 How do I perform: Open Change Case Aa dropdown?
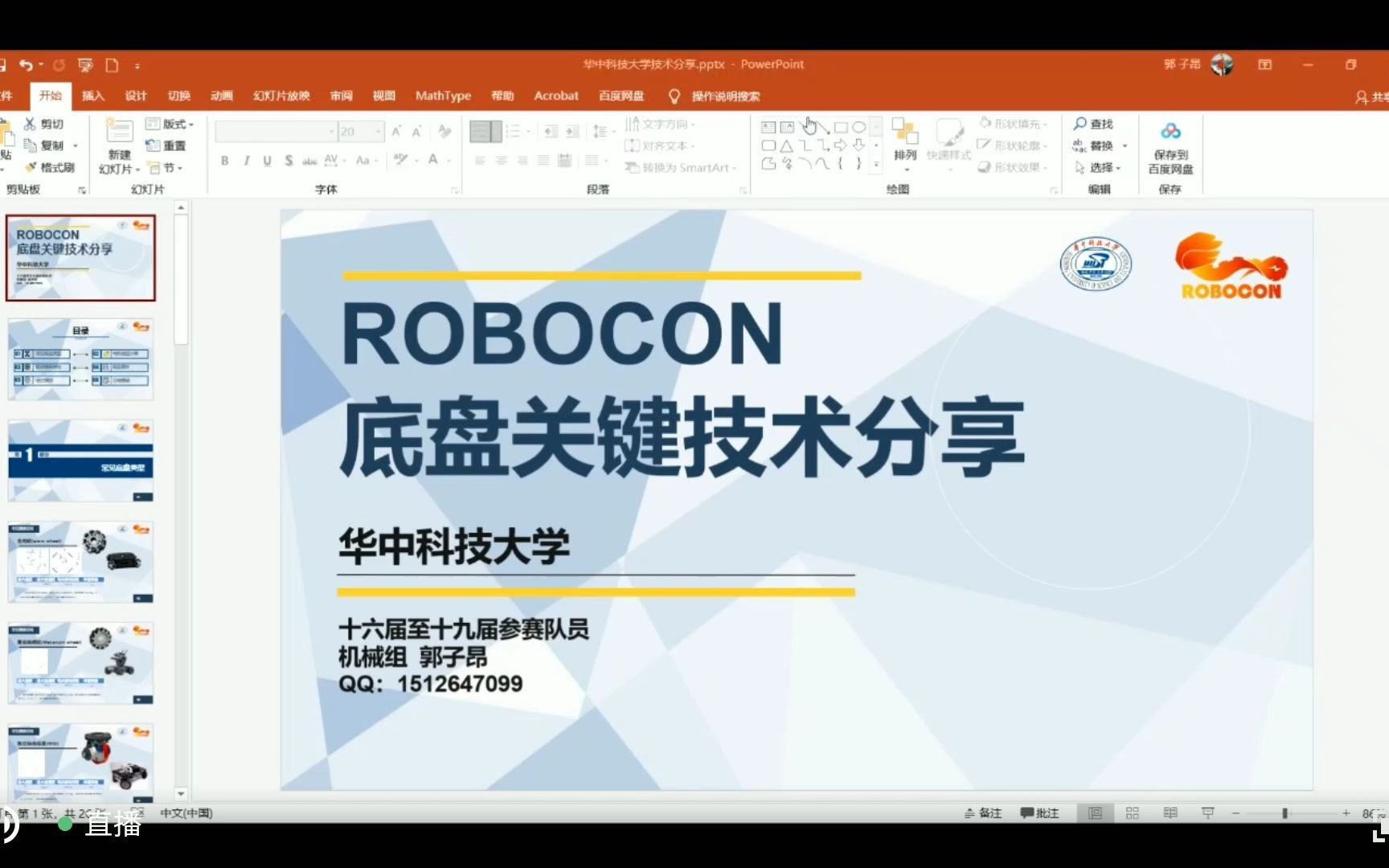tap(366, 161)
